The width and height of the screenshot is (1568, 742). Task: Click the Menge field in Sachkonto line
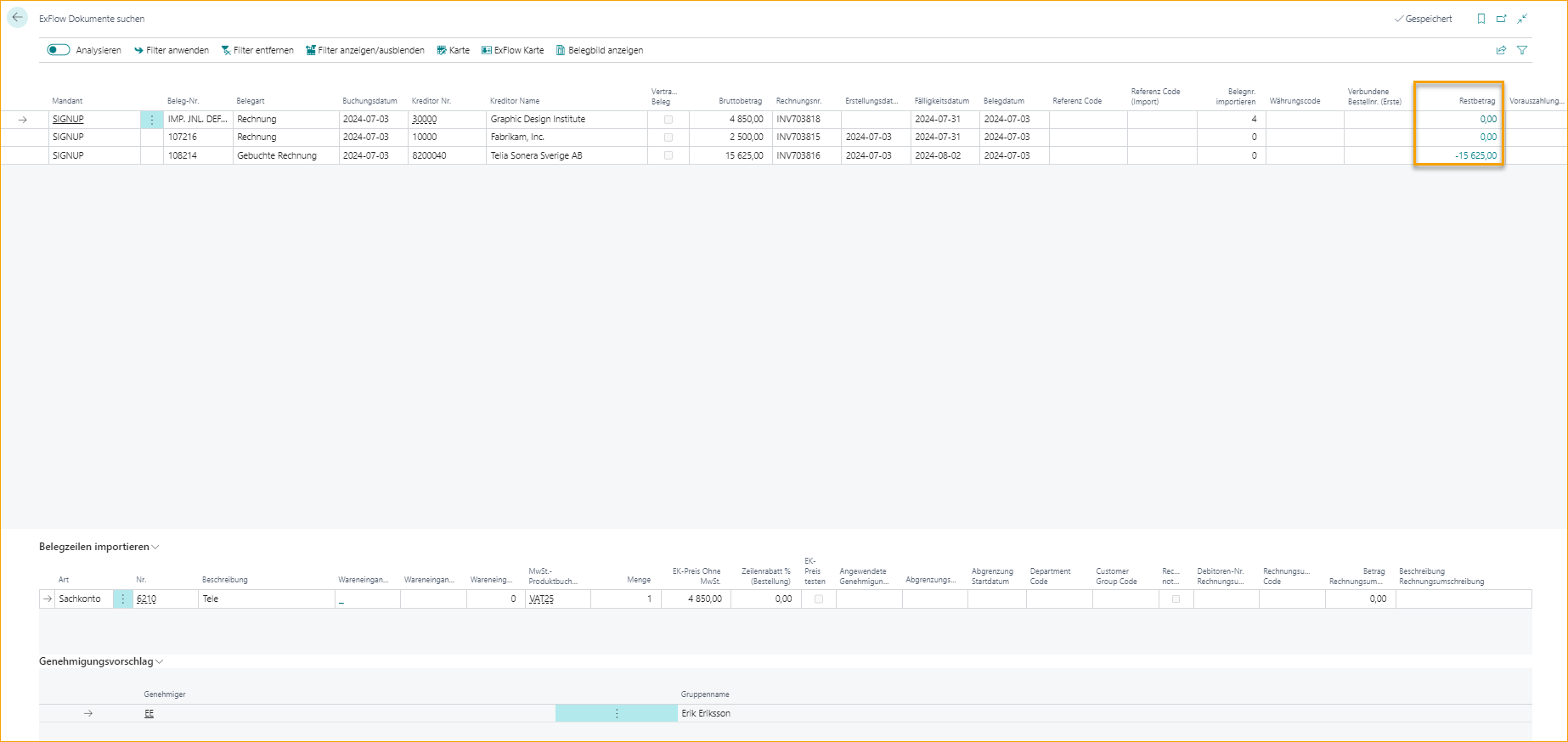(625, 599)
